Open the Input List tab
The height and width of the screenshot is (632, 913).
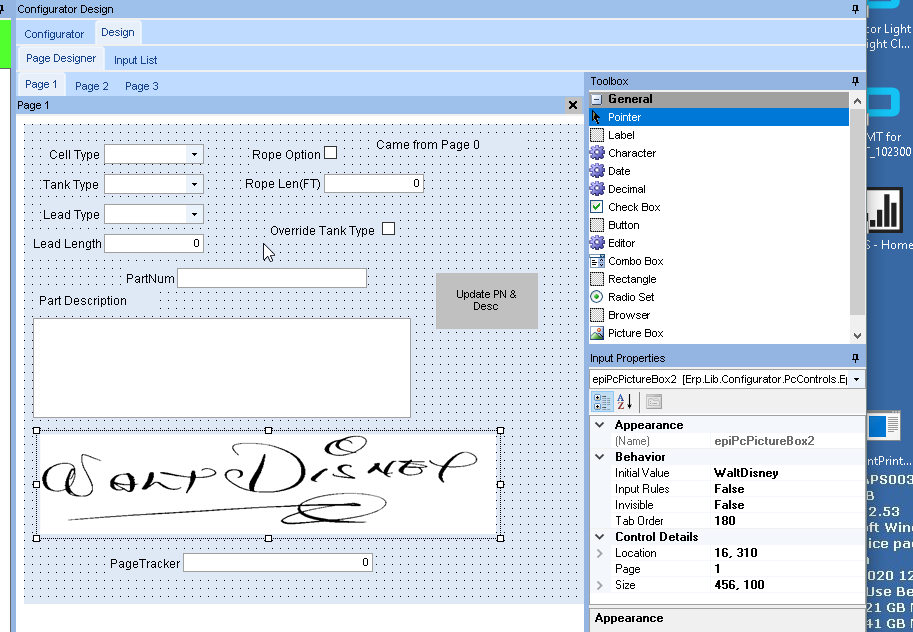(135, 60)
